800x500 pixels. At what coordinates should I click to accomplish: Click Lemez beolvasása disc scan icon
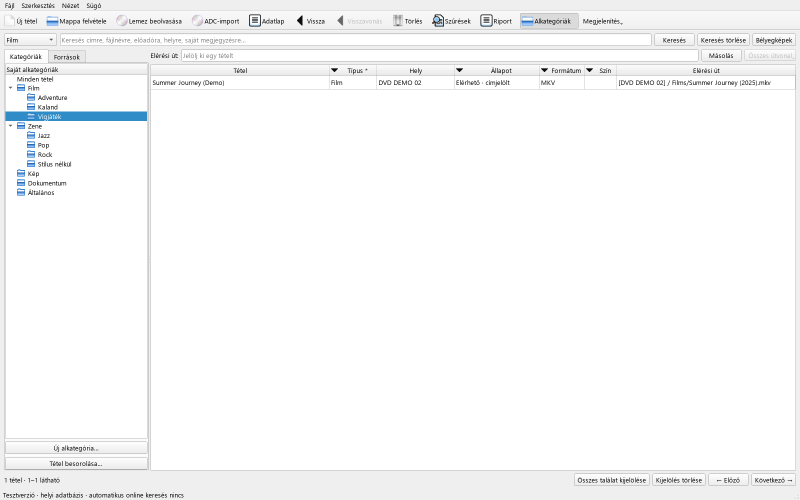coord(121,21)
